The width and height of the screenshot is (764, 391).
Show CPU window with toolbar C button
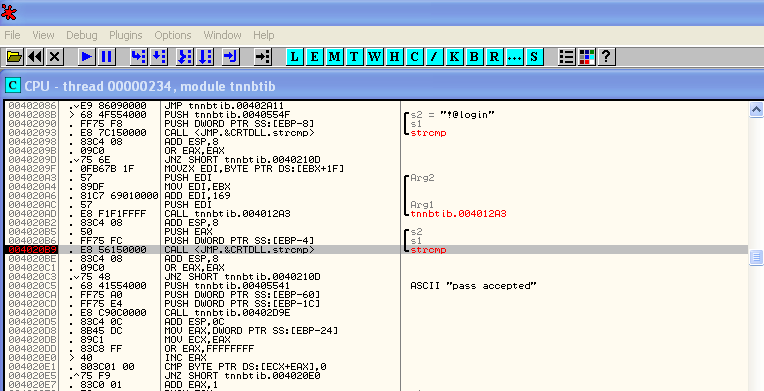pyautogui.click(x=415, y=57)
